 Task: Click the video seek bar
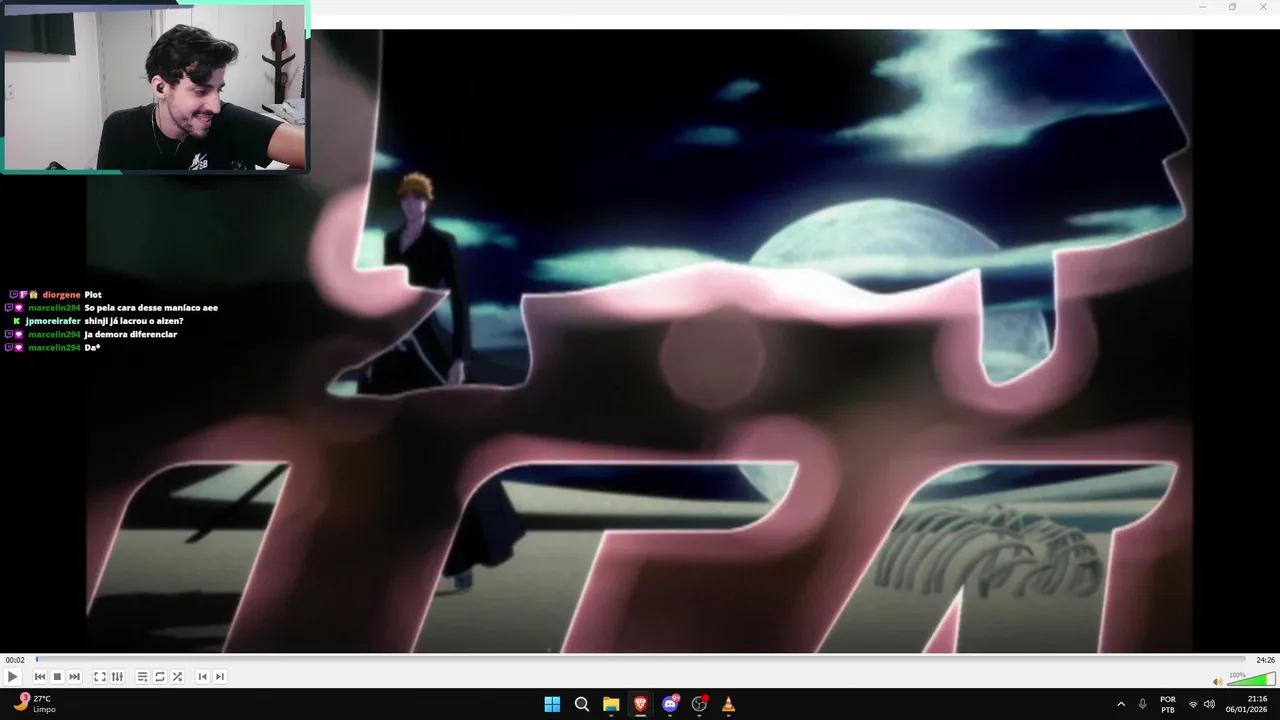[640, 660]
